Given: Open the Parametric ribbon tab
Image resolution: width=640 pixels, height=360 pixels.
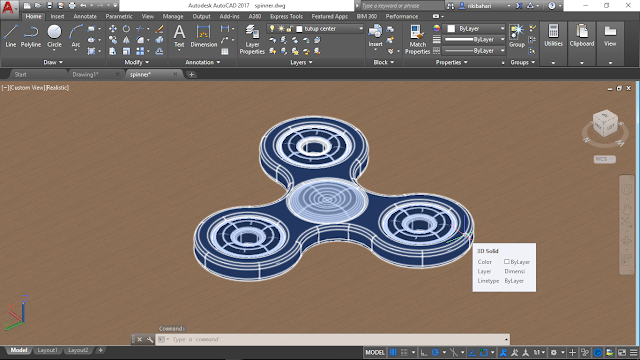Looking at the screenshot, I should [x=119, y=16].
